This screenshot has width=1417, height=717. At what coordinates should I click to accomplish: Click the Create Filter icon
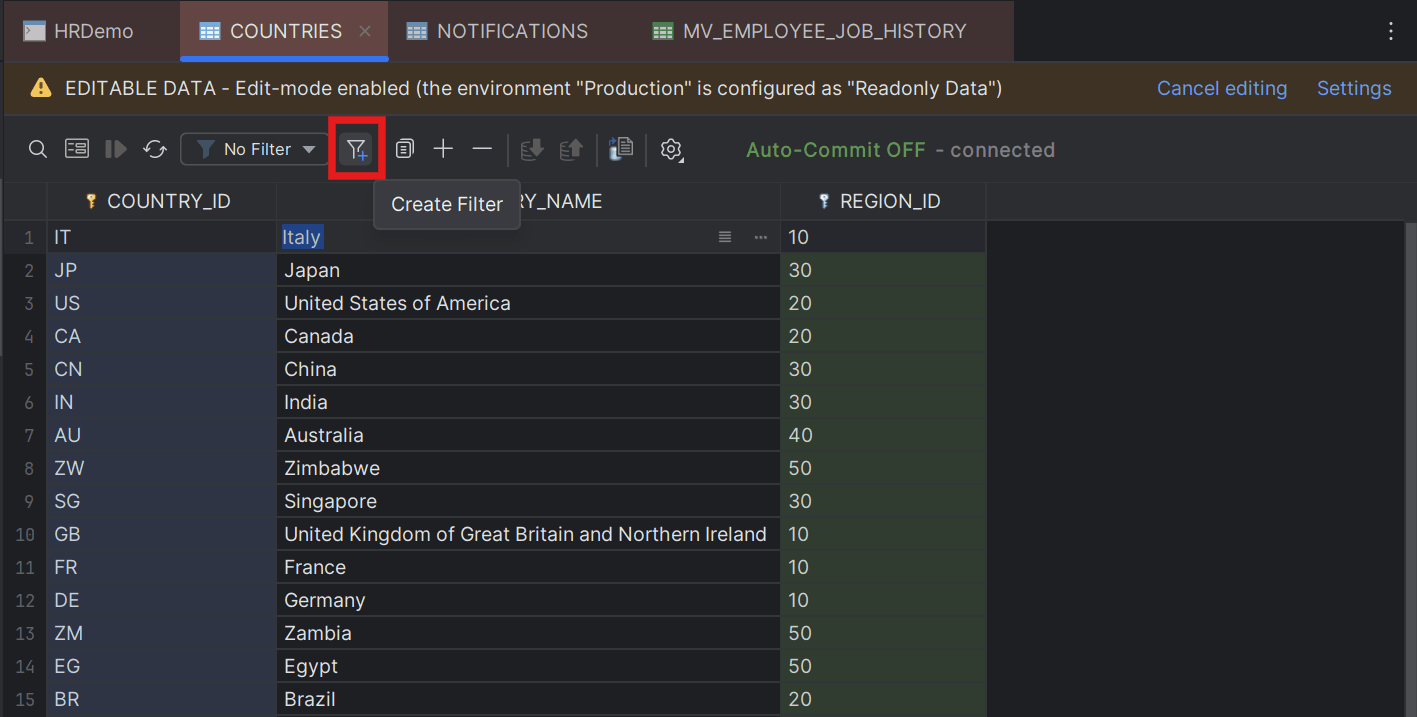coord(357,150)
